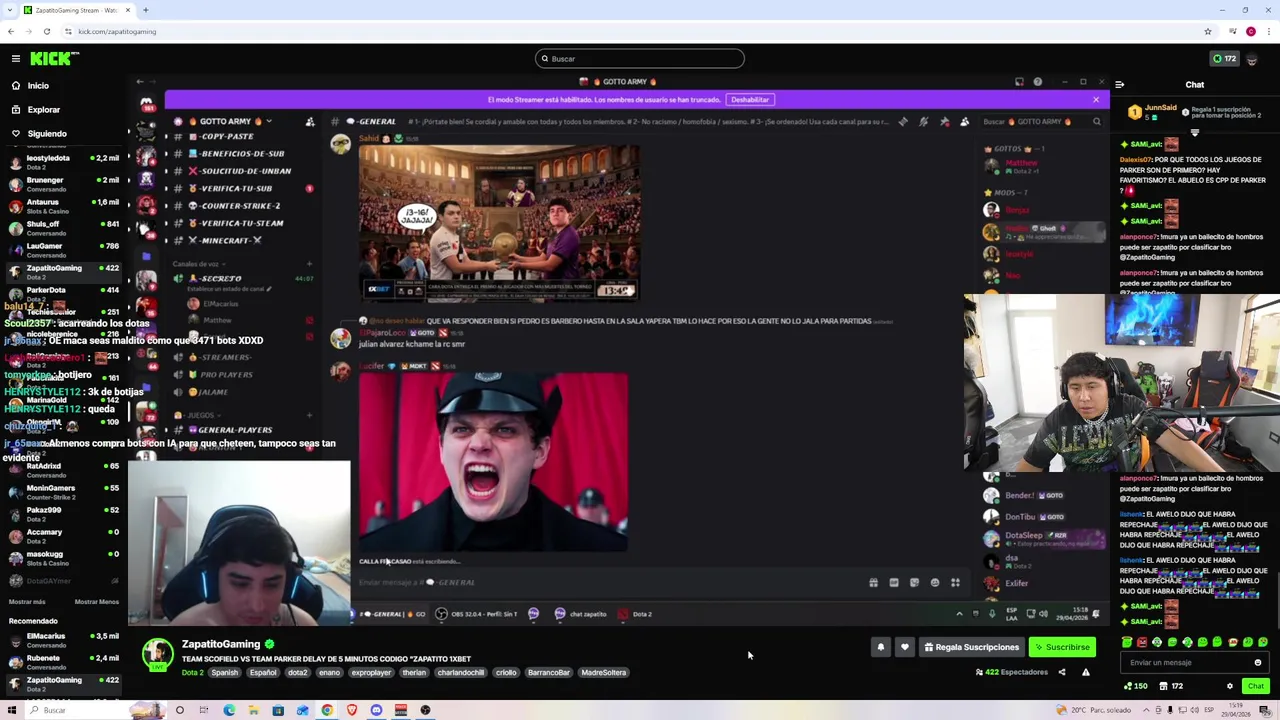Select the Español tag

263,673
